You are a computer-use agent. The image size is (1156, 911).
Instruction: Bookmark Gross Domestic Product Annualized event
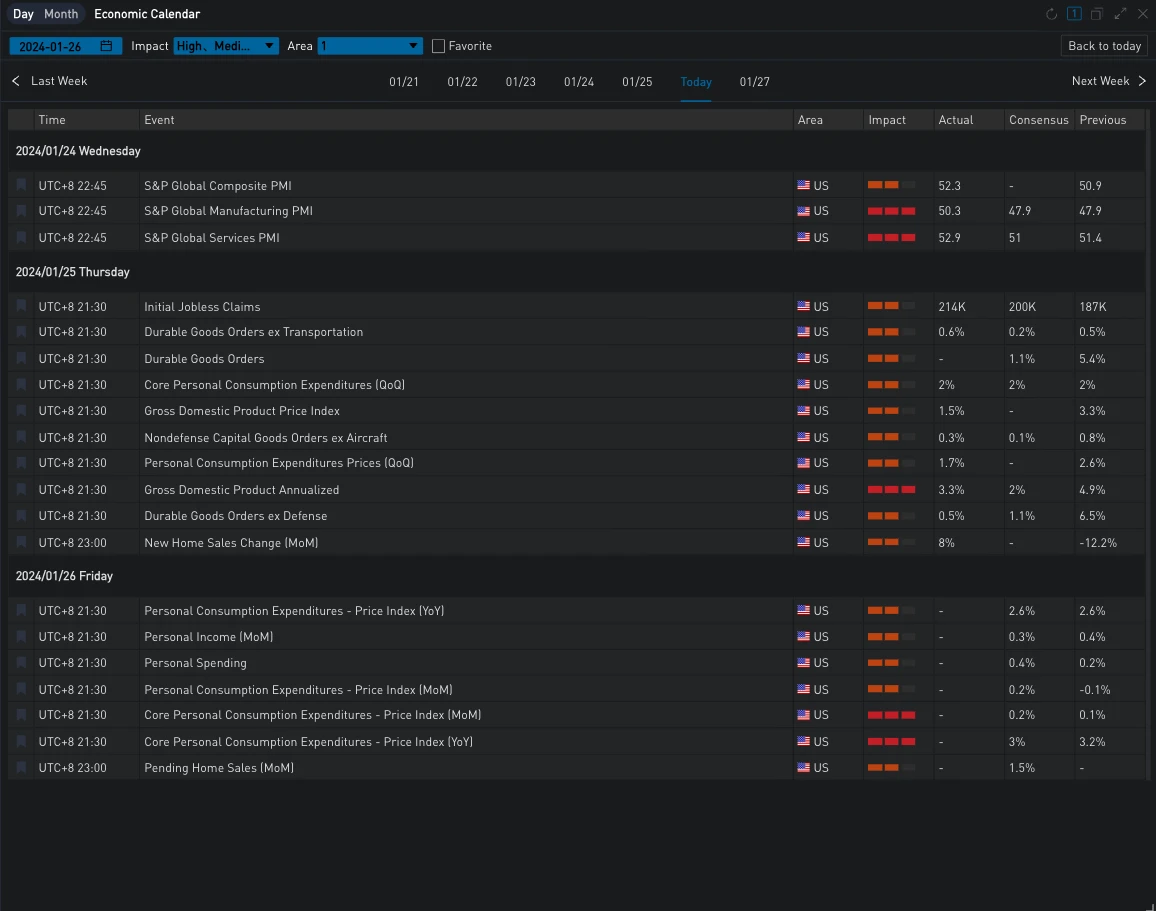21,489
